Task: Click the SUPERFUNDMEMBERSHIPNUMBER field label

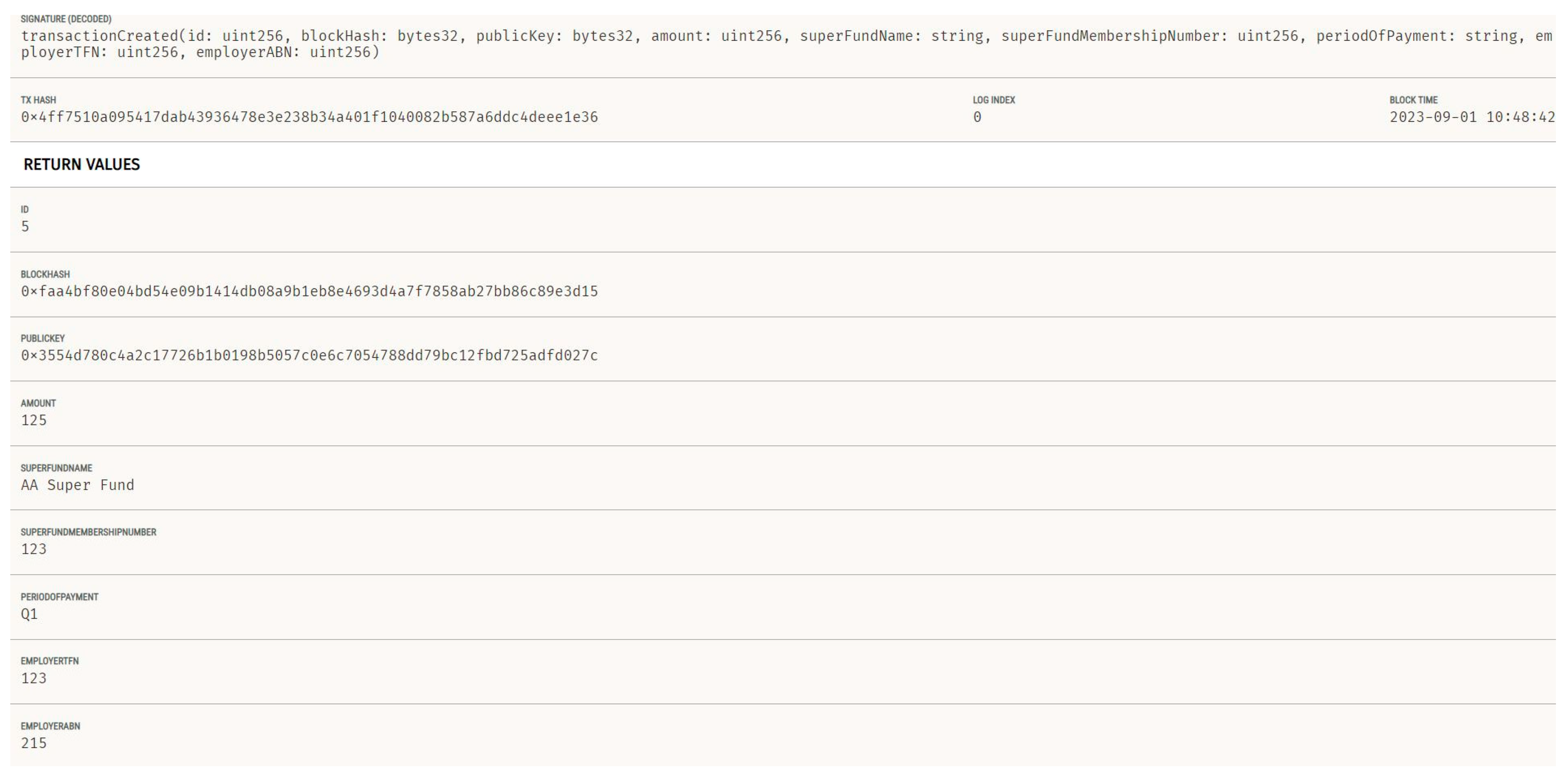Action: click(88, 532)
